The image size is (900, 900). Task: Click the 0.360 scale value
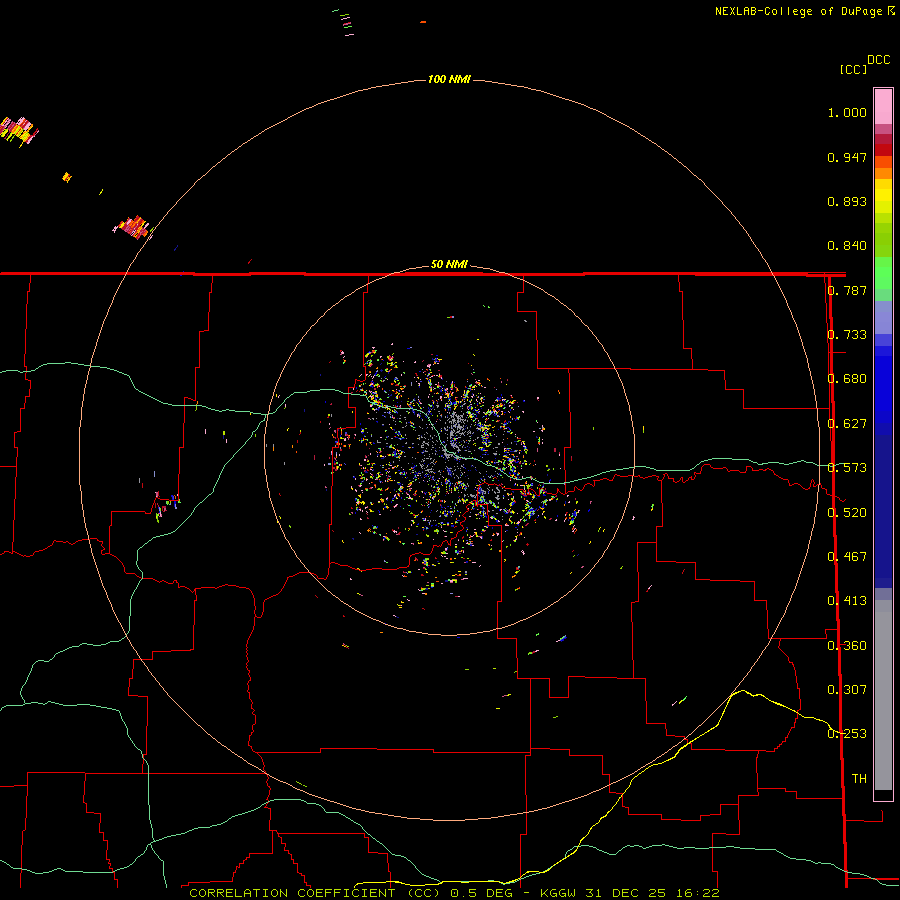click(x=847, y=646)
